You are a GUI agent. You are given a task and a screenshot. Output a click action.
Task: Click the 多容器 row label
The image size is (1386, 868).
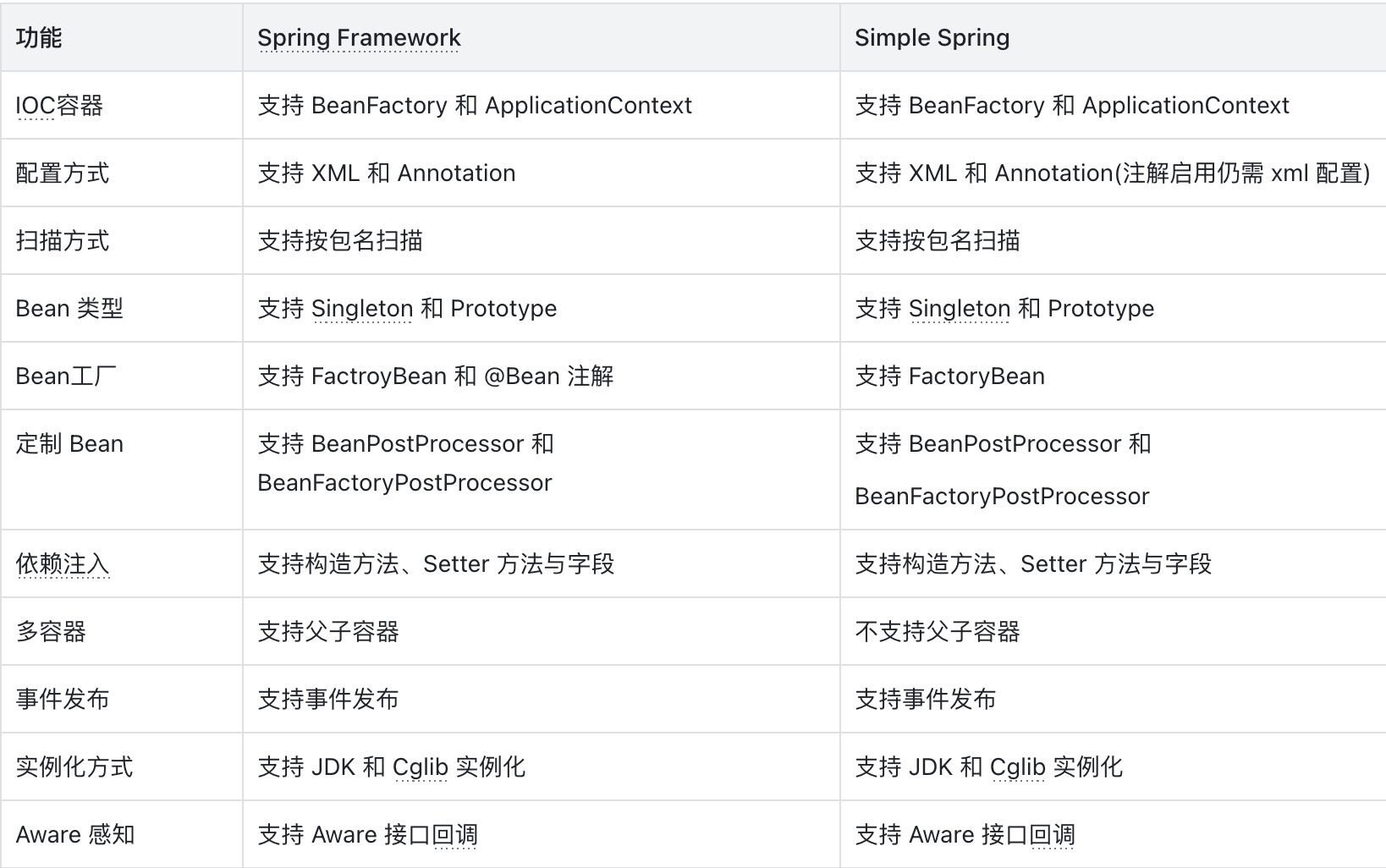point(51,632)
